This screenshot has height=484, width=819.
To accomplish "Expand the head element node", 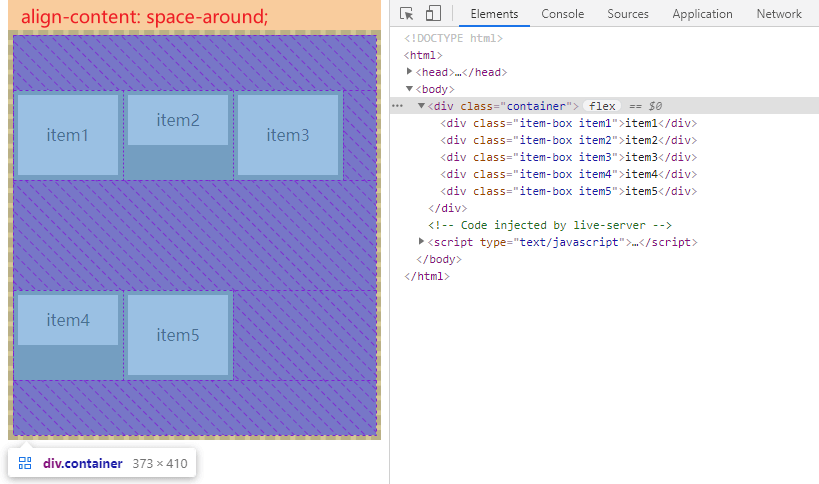I will [410, 72].
